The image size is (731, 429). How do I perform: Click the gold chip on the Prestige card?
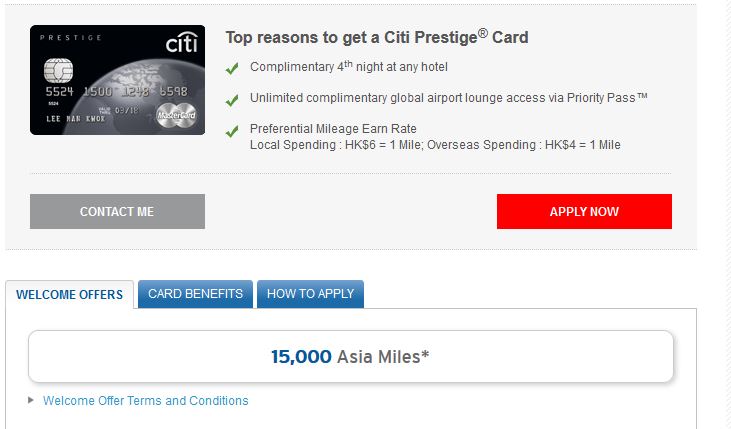tap(58, 73)
